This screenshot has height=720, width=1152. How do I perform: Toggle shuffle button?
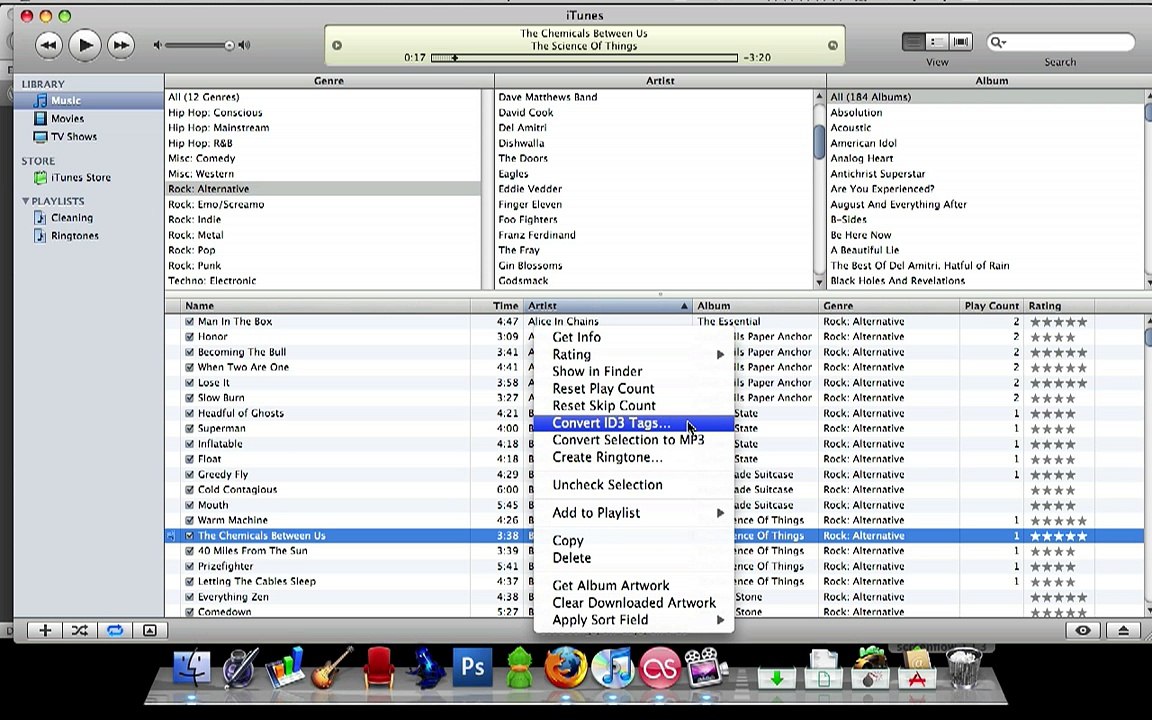tap(79, 630)
